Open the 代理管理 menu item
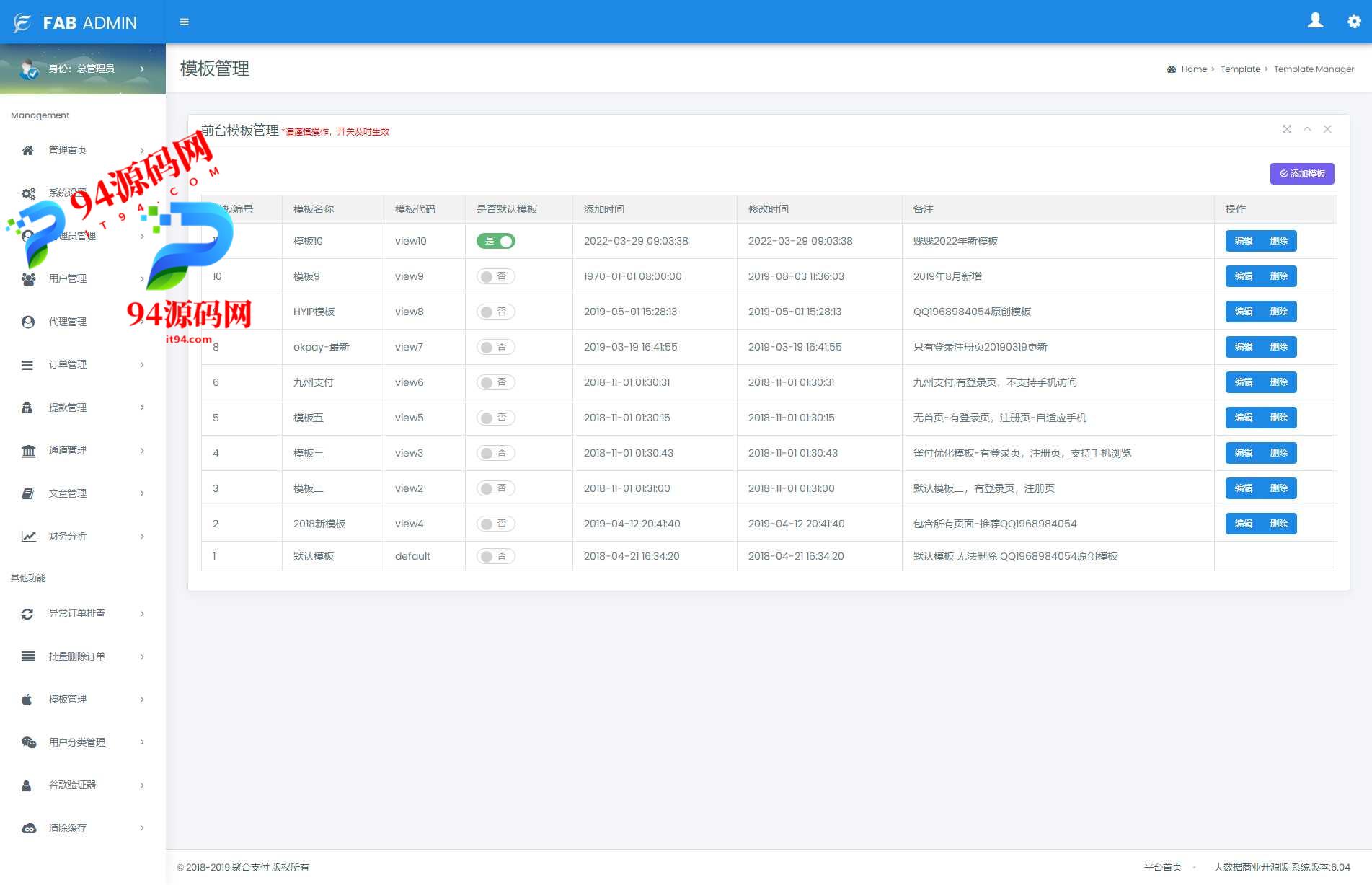 83,322
